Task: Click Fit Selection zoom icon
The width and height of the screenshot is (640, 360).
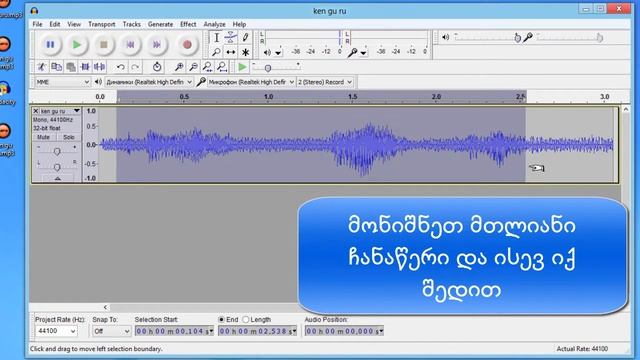Action: [x=208, y=67]
